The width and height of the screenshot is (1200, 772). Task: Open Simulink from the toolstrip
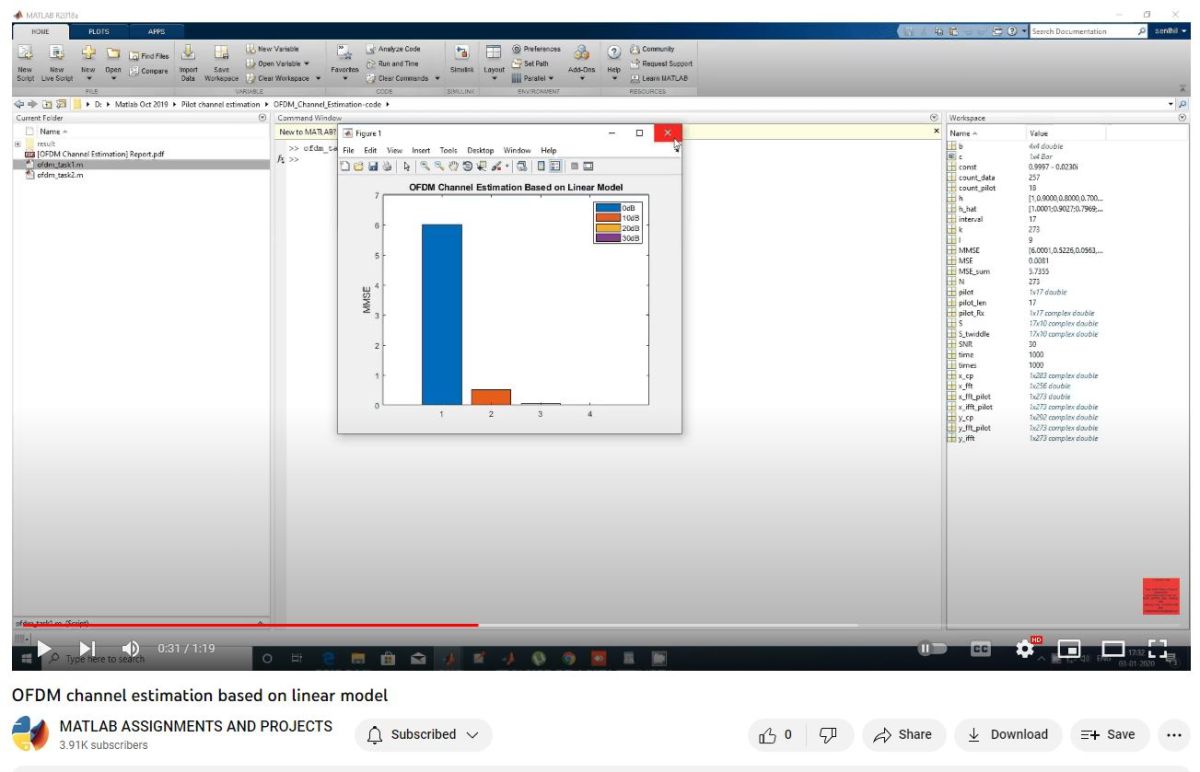tap(462, 58)
